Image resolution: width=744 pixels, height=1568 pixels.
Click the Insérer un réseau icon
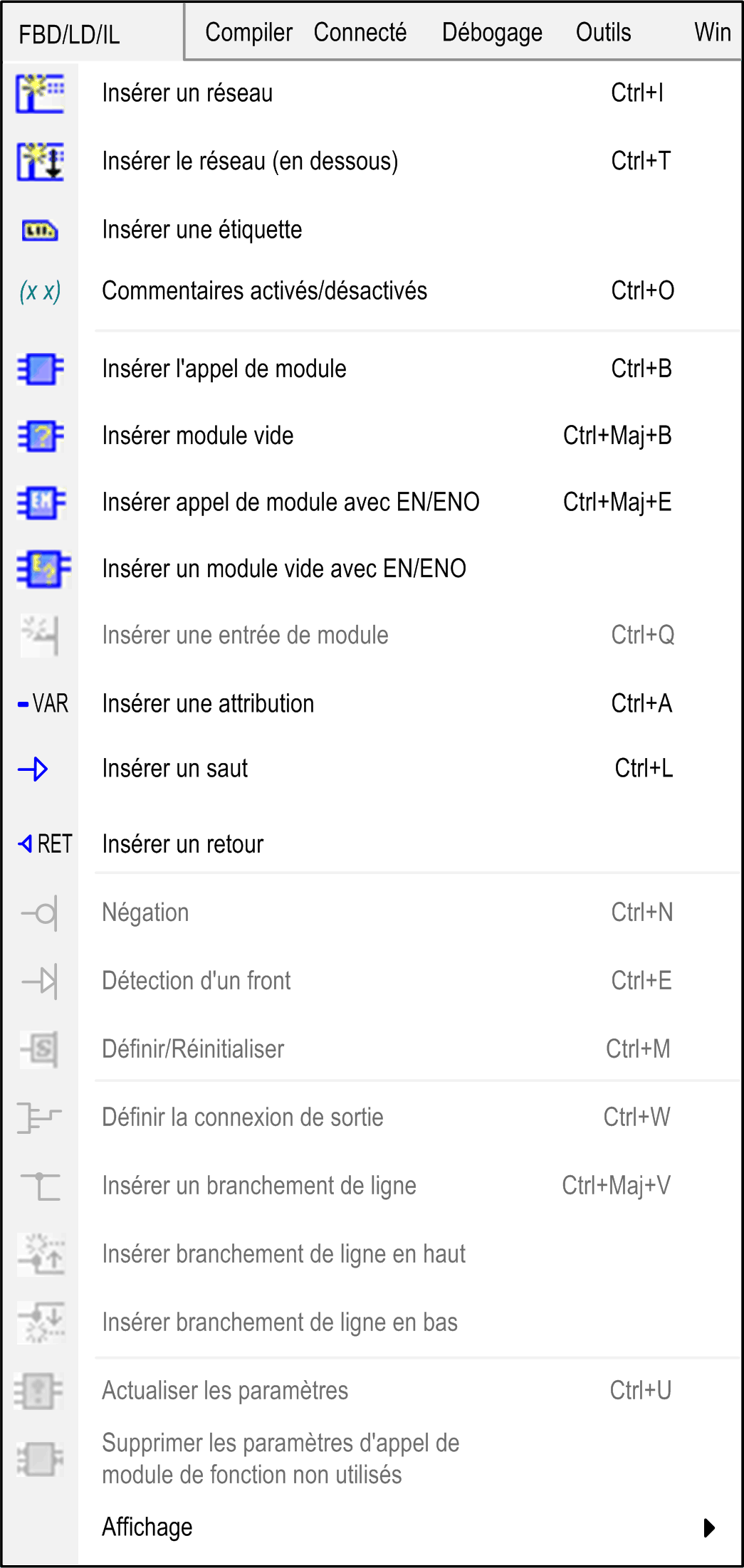[41, 93]
